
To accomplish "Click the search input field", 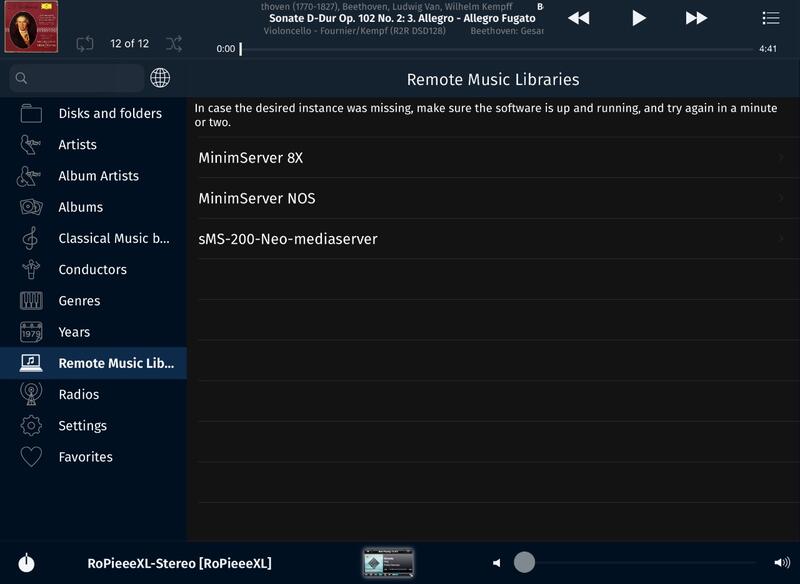I will (80, 78).
